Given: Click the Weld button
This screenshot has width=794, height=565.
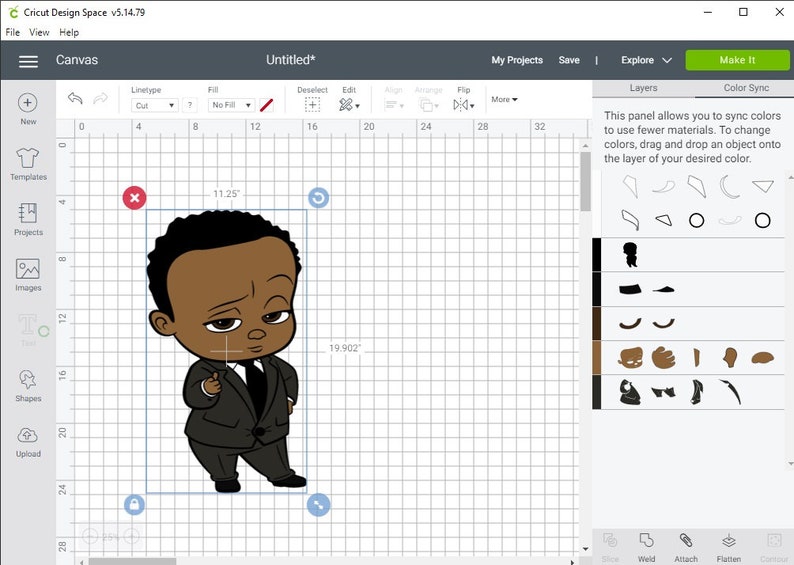Looking at the screenshot, I should [x=646, y=547].
